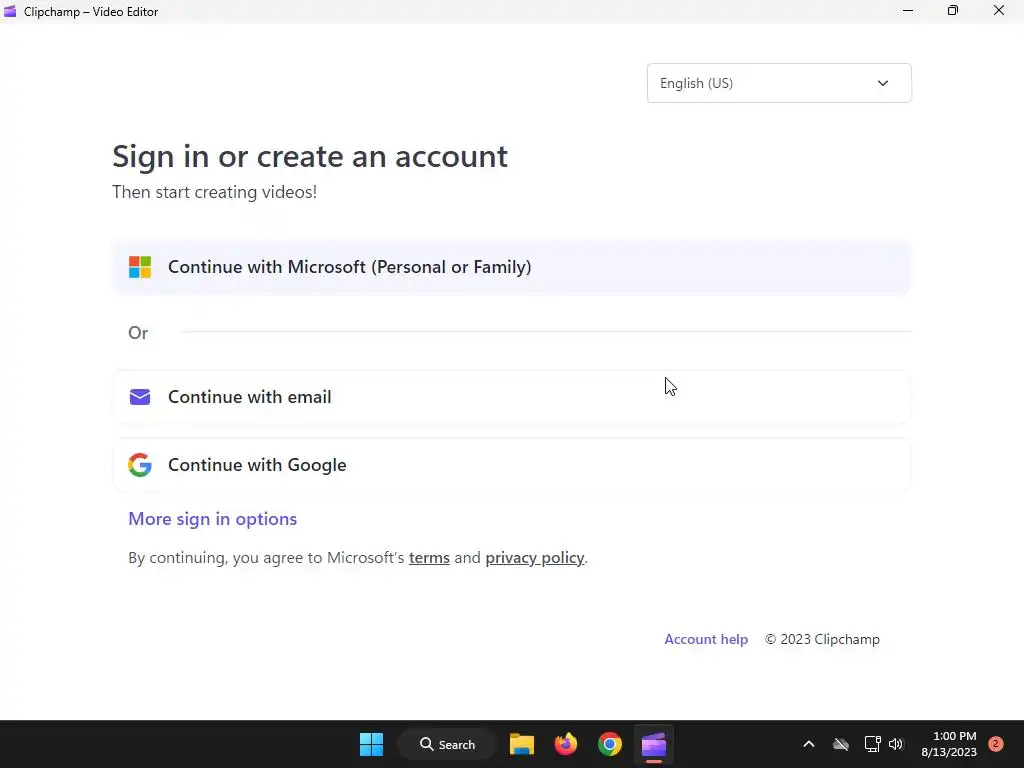Open Account help link

(706, 639)
